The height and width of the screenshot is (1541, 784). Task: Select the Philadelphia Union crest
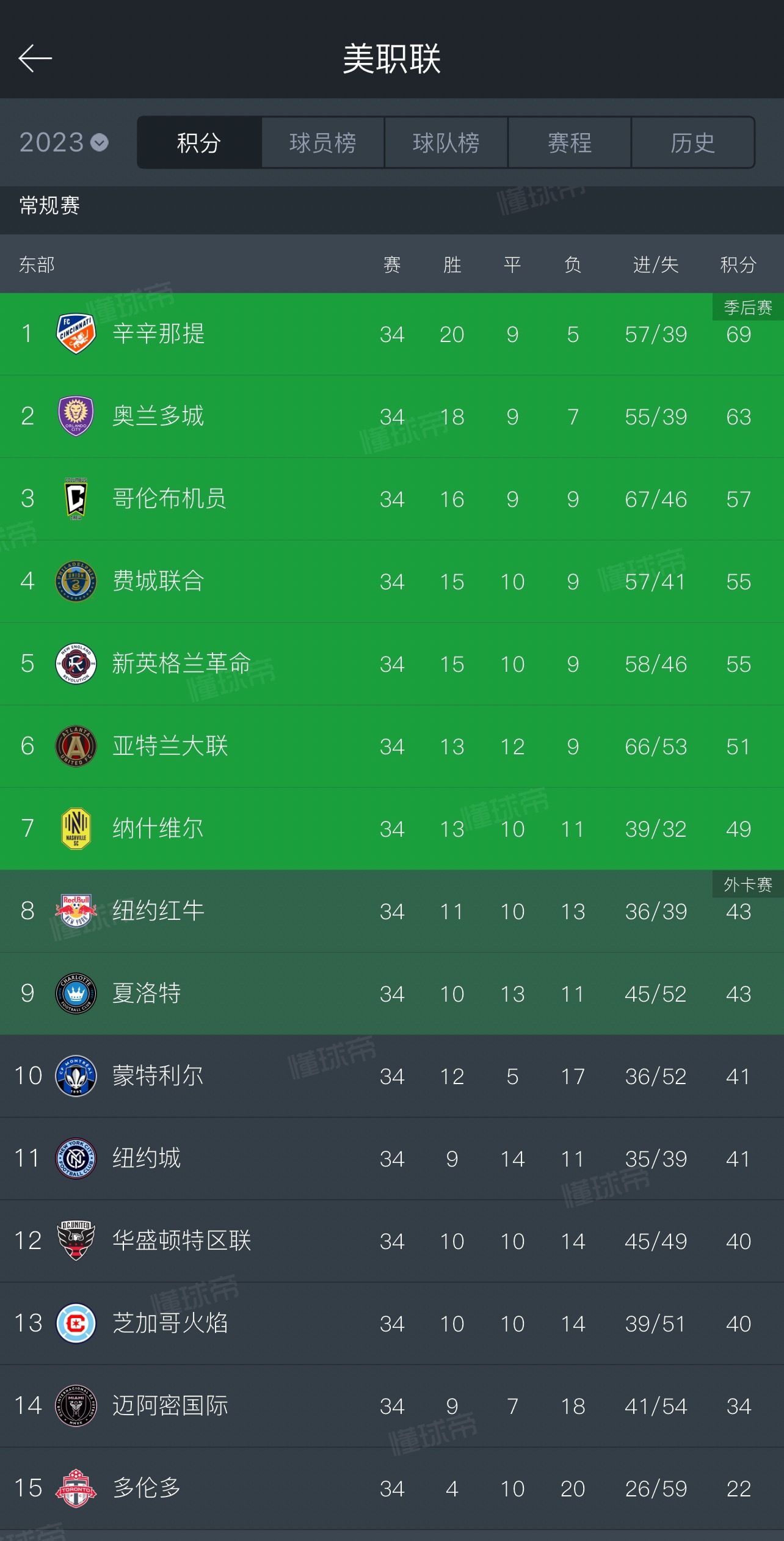(76, 581)
